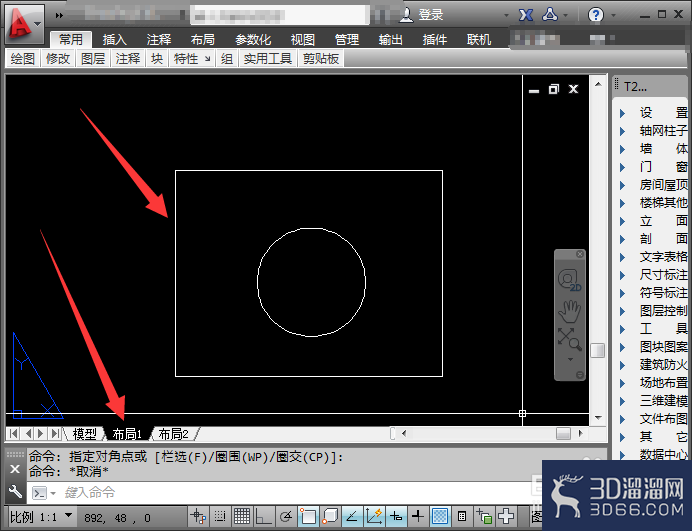692x531 pixels.
Task: Click the 登录 sign-in user icon
Action: [x=406, y=15]
